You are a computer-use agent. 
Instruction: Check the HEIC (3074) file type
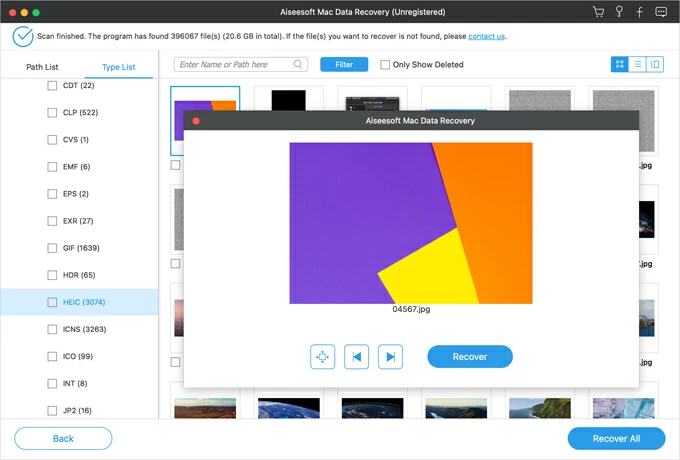[x=53, y=302]
